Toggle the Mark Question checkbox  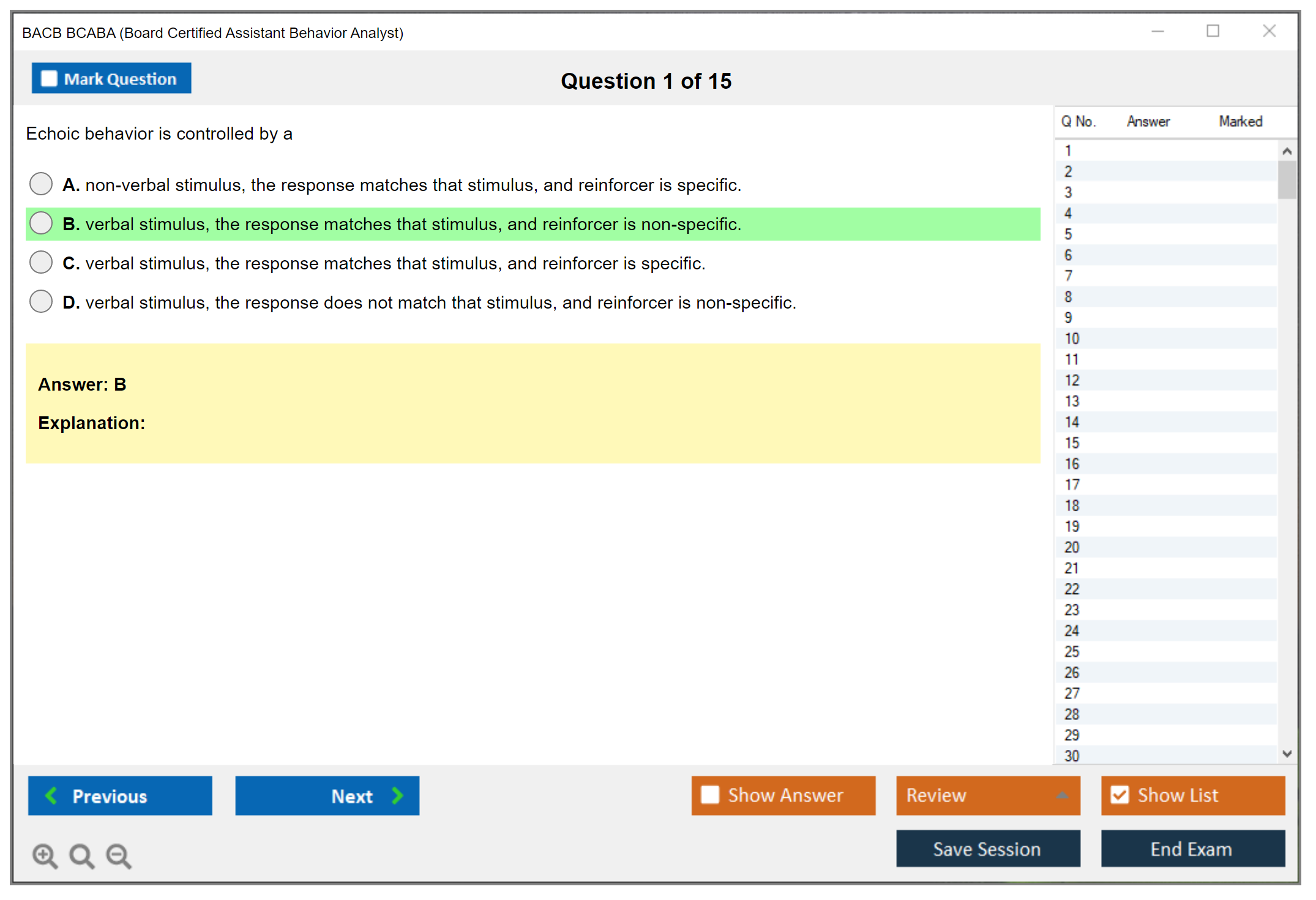[x=49, y=78]
